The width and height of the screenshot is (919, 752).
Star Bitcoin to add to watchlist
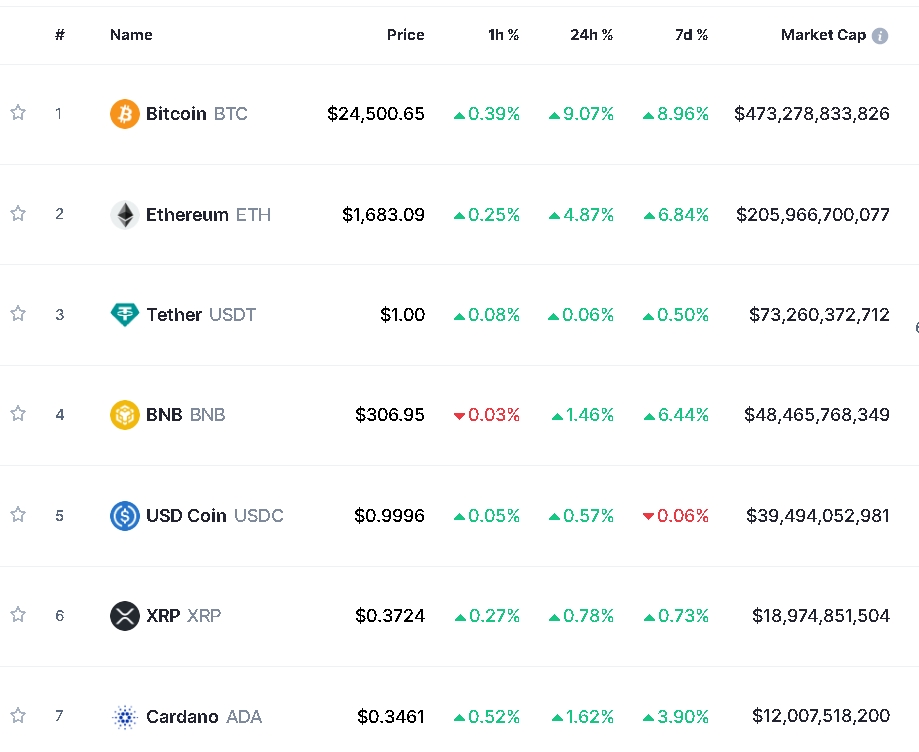pos(18,113)
